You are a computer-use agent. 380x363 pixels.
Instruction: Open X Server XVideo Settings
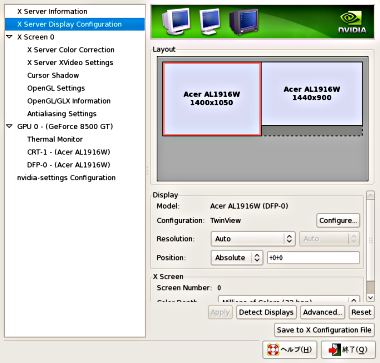70,62
